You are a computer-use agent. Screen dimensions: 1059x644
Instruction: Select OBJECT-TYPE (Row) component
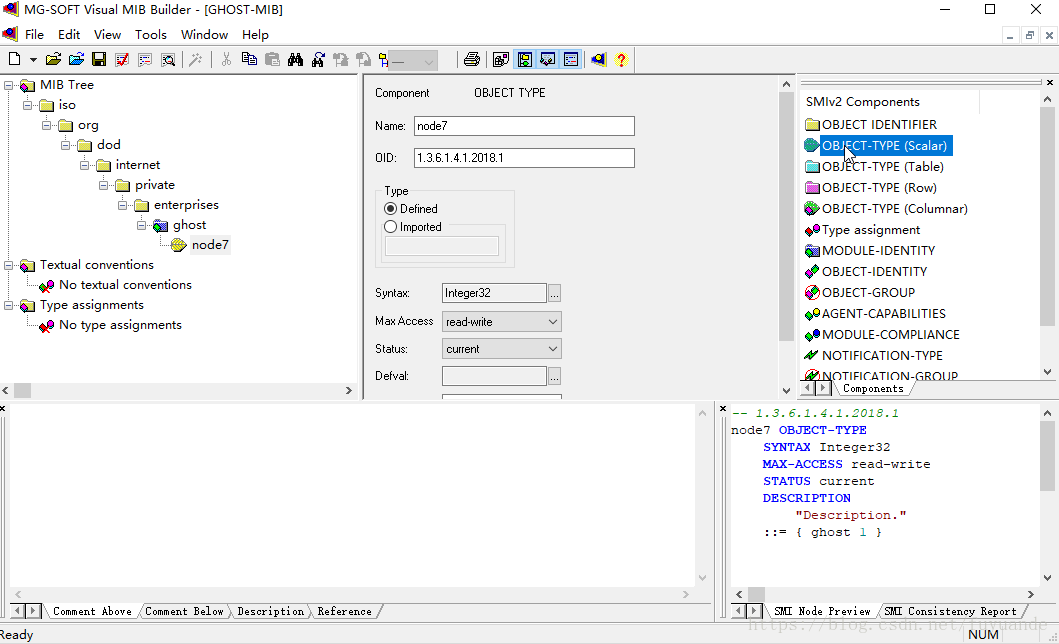point(879,188)
